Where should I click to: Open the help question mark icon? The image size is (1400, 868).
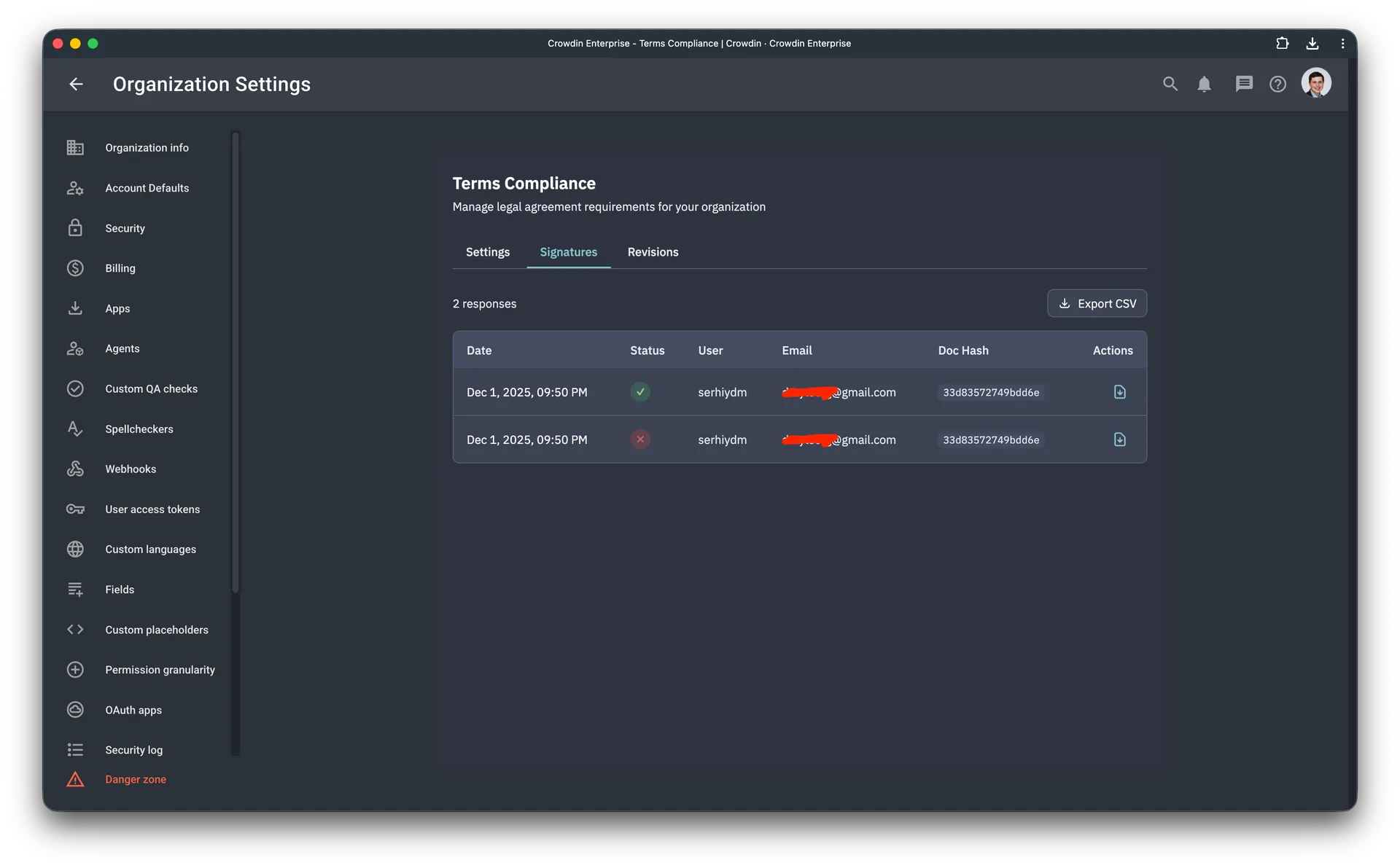coord(1278,84)
